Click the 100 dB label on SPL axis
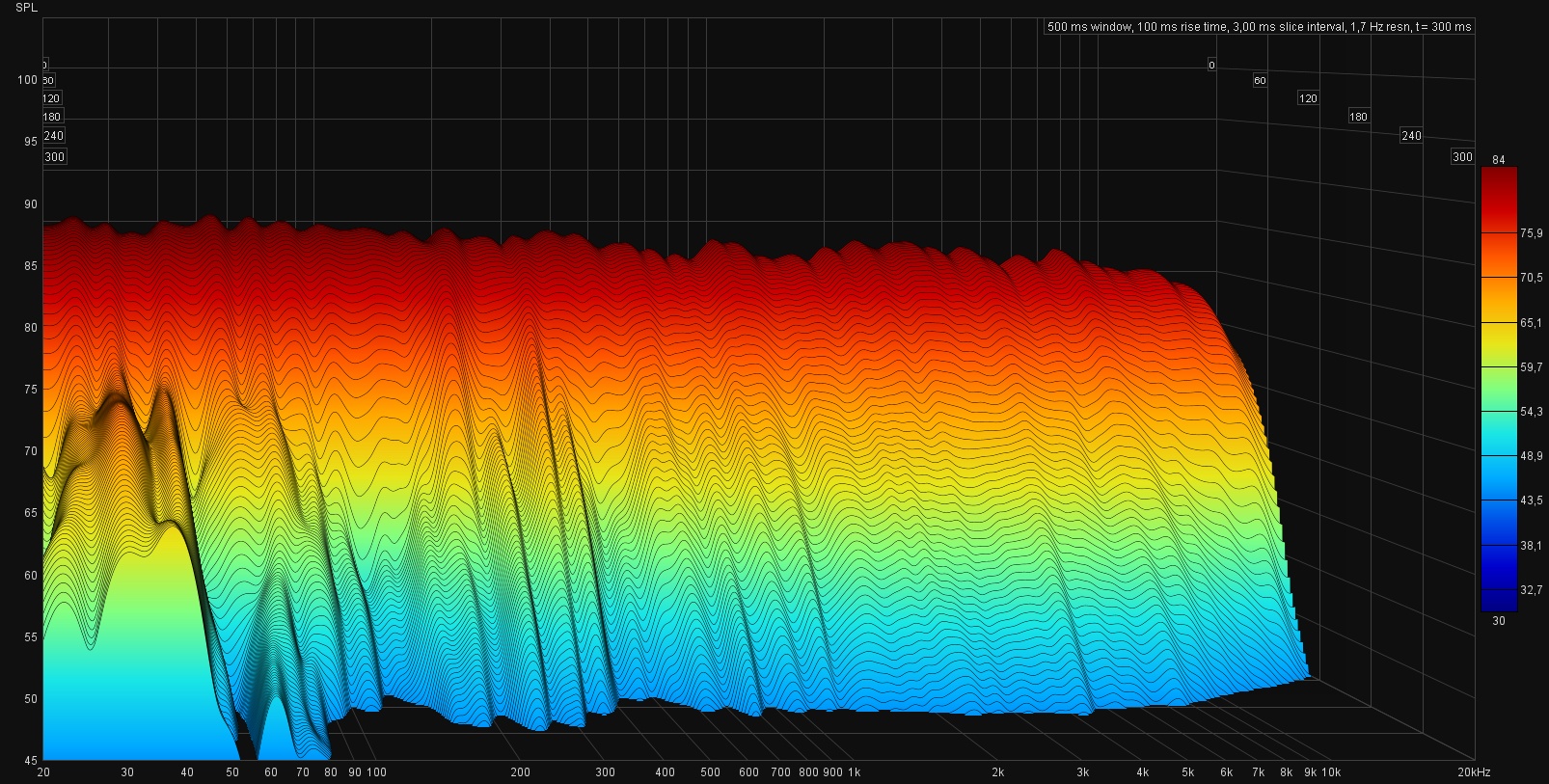This screenshot has height=784, width=1549. [x=27, y=80]
